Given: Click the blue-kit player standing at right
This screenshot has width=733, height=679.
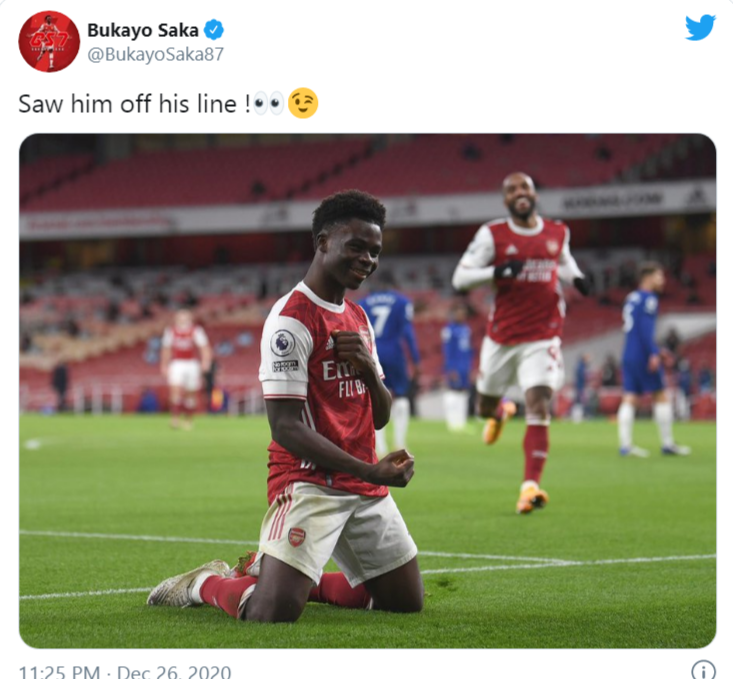Looking at the screenshot, I should (x=644, y=350).
